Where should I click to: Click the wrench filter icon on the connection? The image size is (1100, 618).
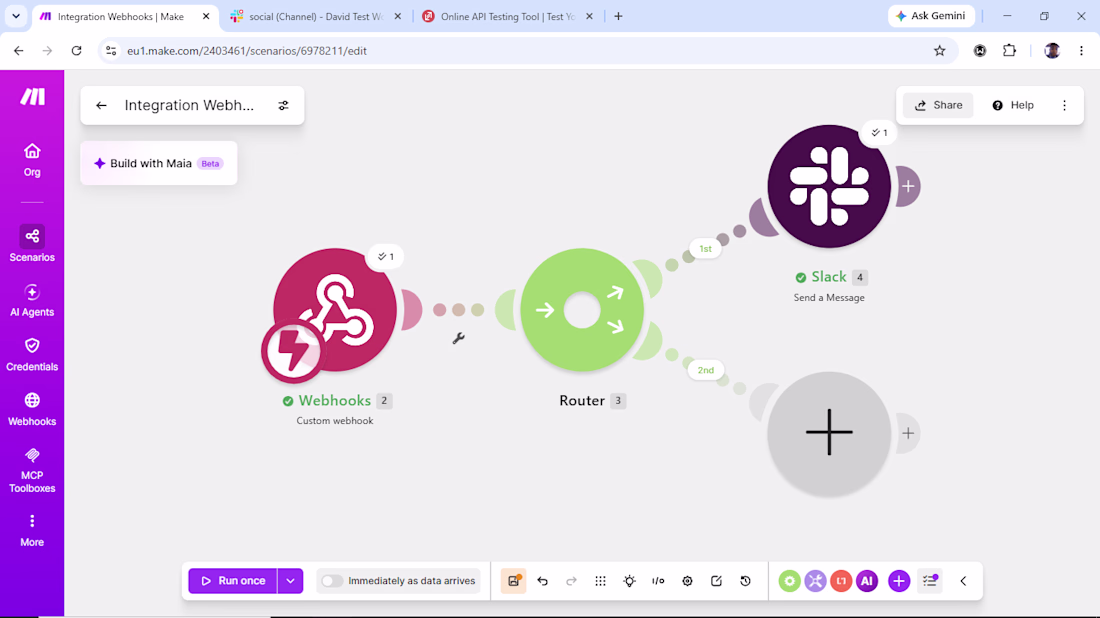(458, 338)
